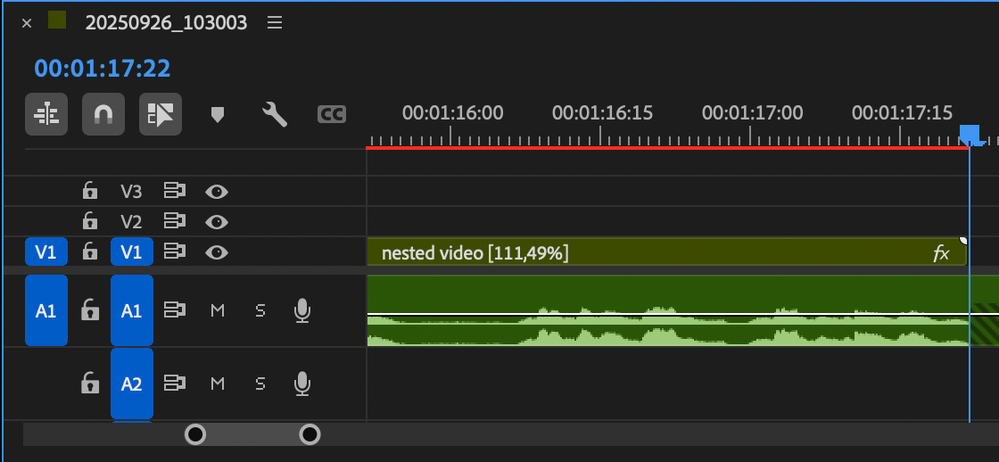Toggle V2 track visibility eye
Image resolution: width=999 pixels, height=462 pixels.
point(216,221)
